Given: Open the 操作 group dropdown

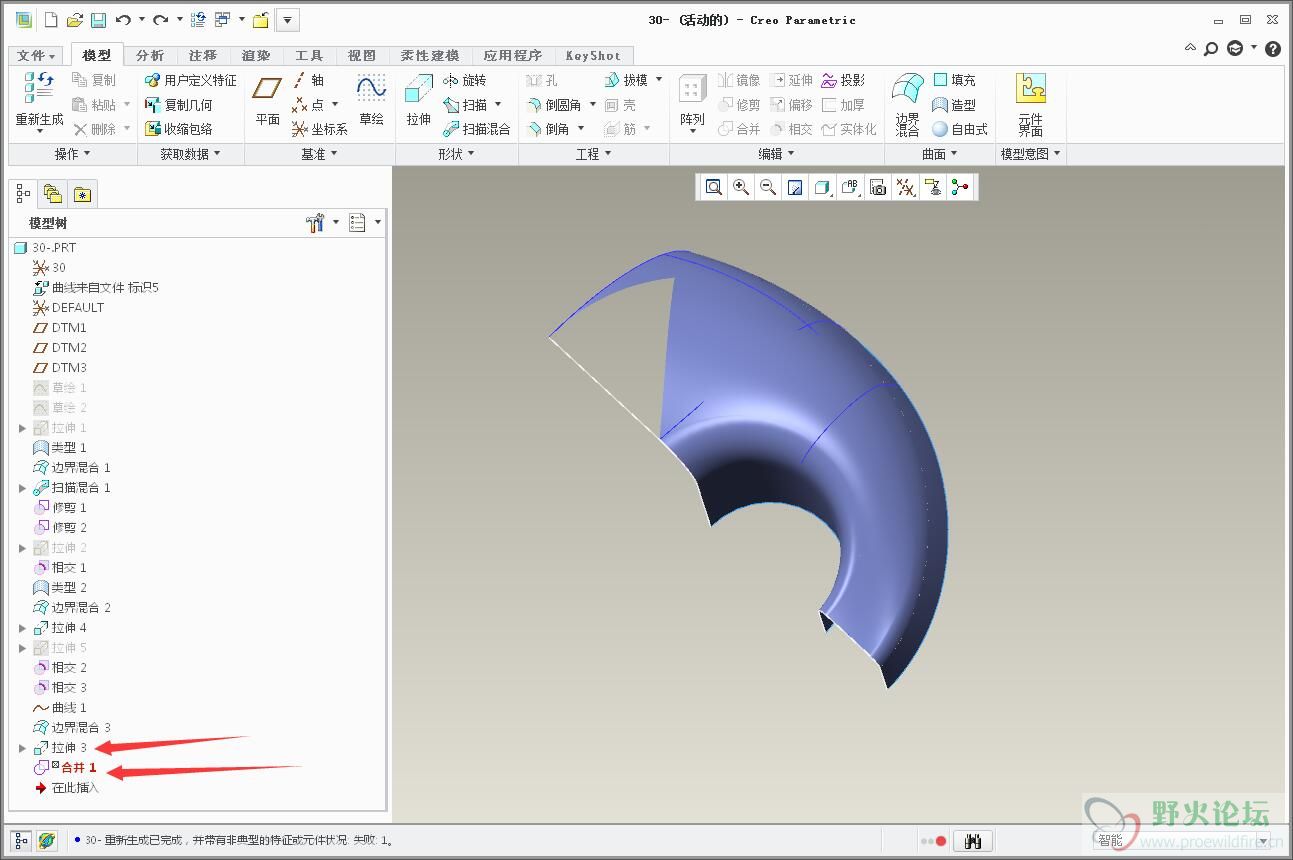Looking at the screenshot, I should click(73, 154).
